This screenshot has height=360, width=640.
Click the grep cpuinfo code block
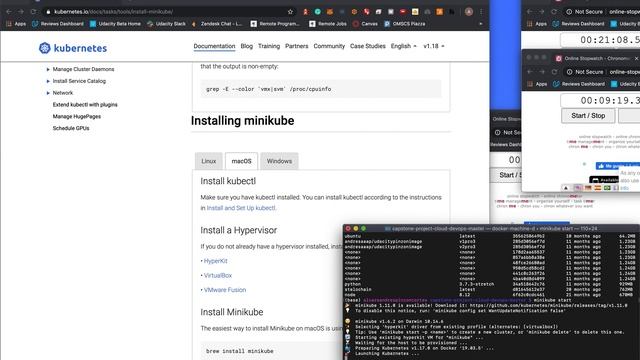tap(321, 89)
